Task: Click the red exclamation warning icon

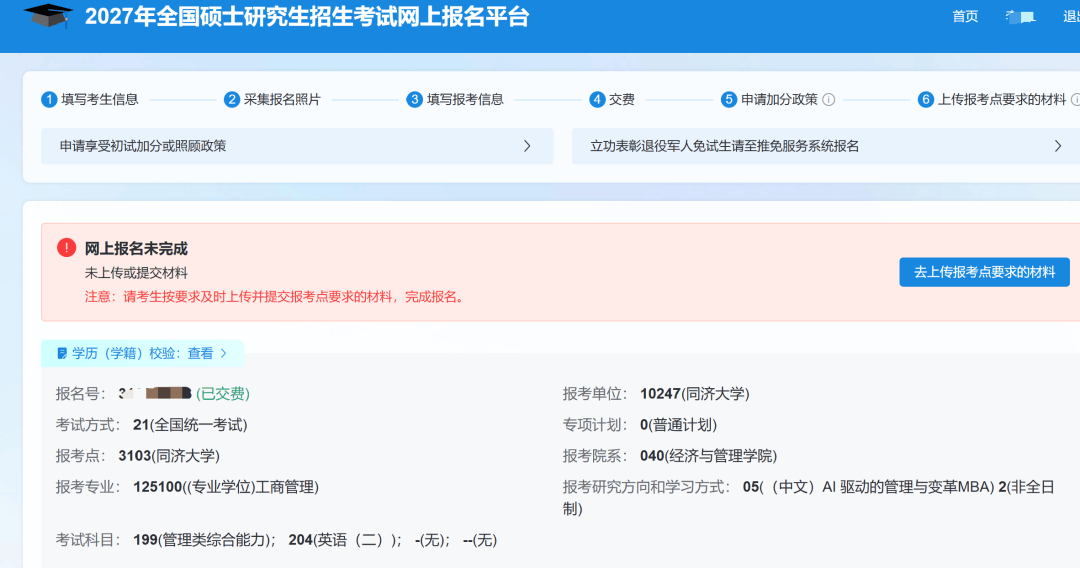Action: pyautogui.click(x=66, y=247)
